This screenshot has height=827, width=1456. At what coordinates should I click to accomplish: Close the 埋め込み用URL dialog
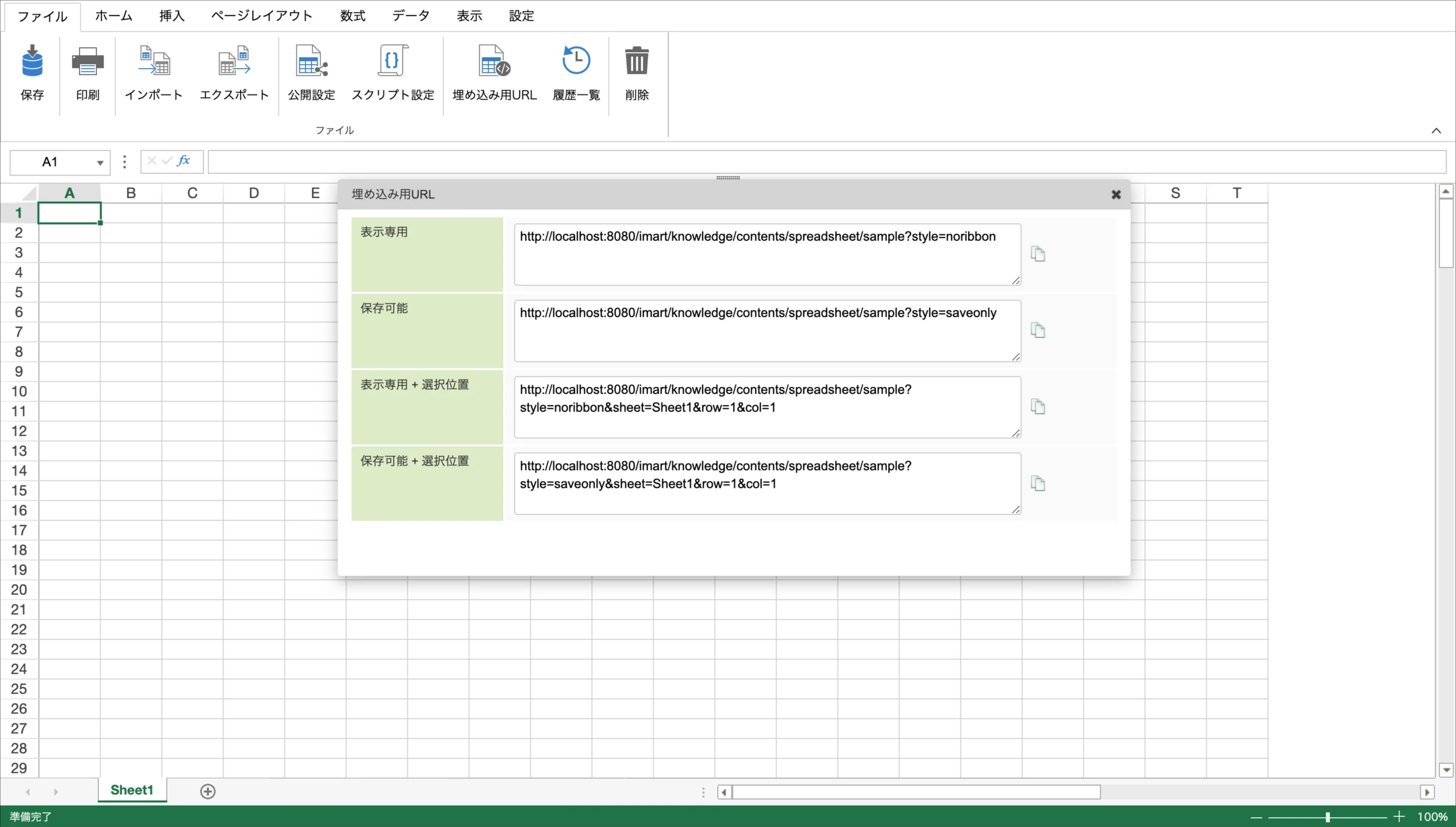1116,195
